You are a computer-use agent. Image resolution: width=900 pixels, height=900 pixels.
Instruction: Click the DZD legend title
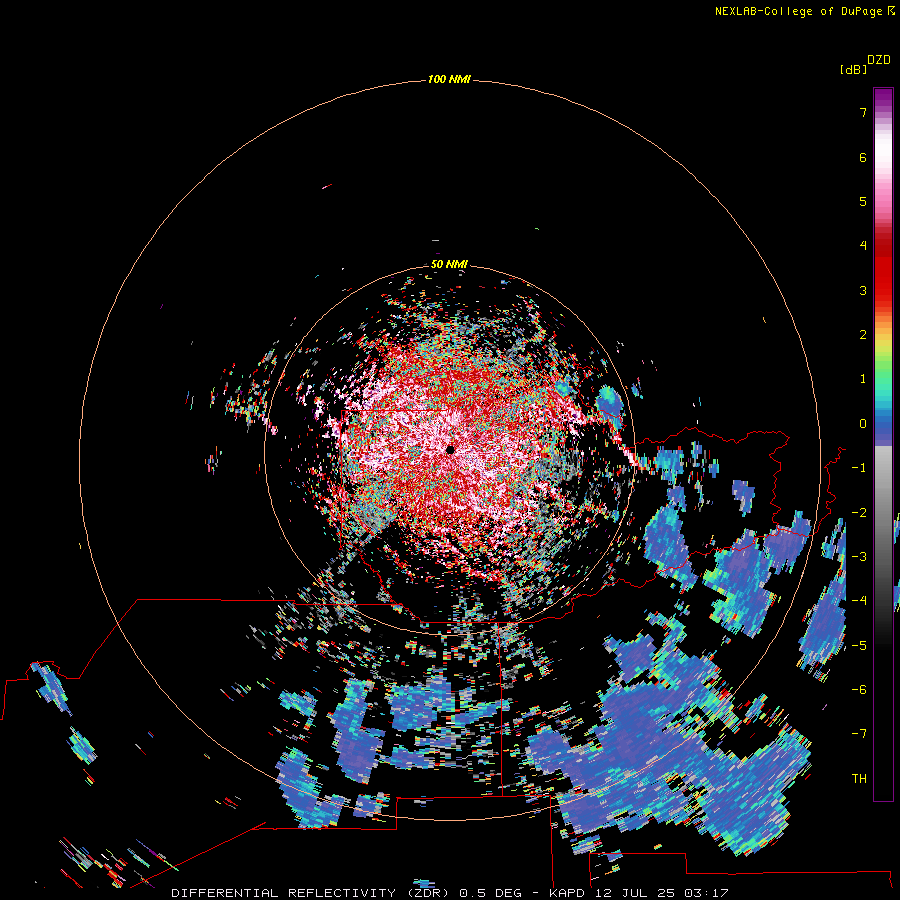click(879, 60)
